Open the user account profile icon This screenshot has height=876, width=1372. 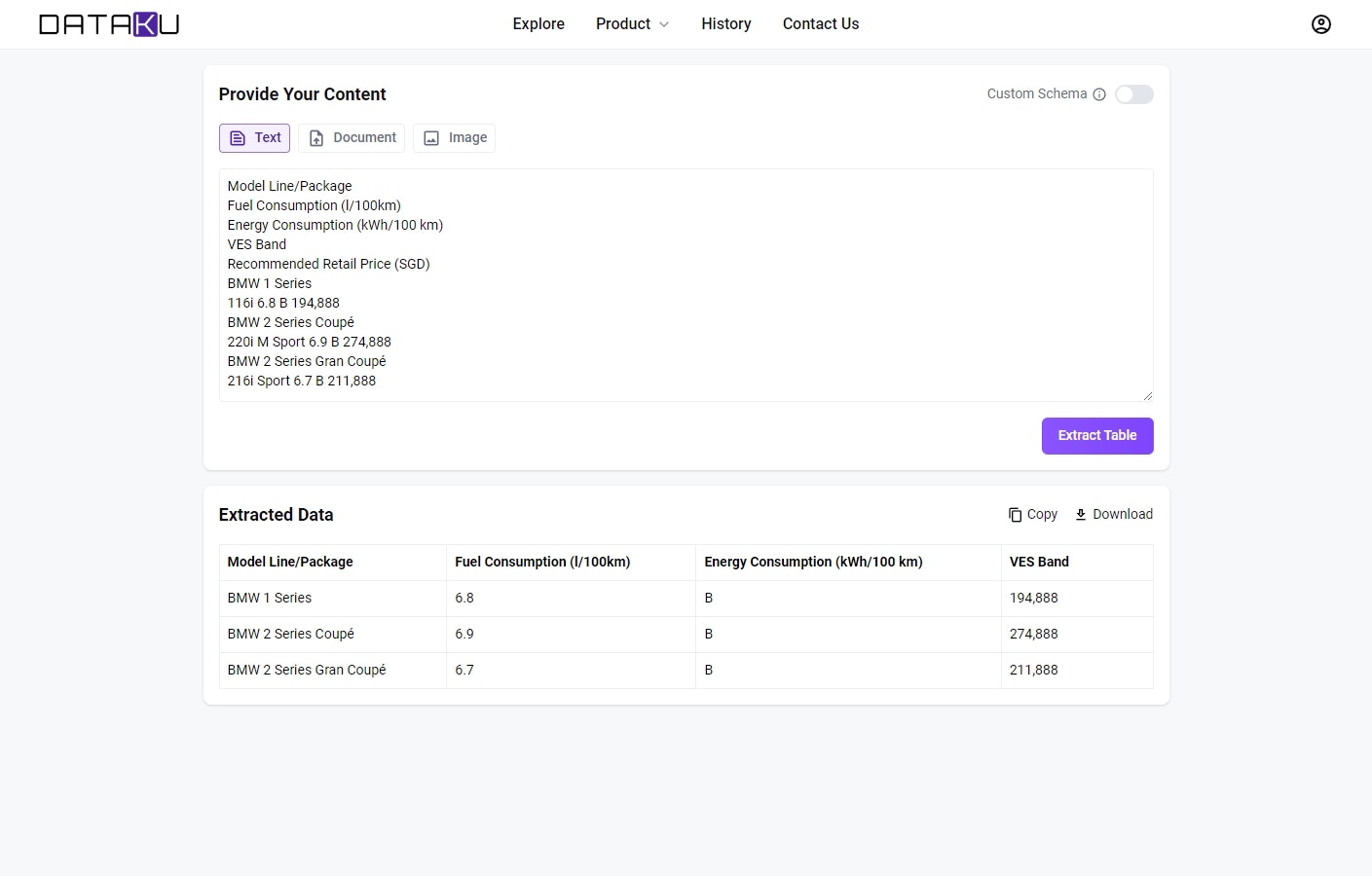tap(1320, 24)
